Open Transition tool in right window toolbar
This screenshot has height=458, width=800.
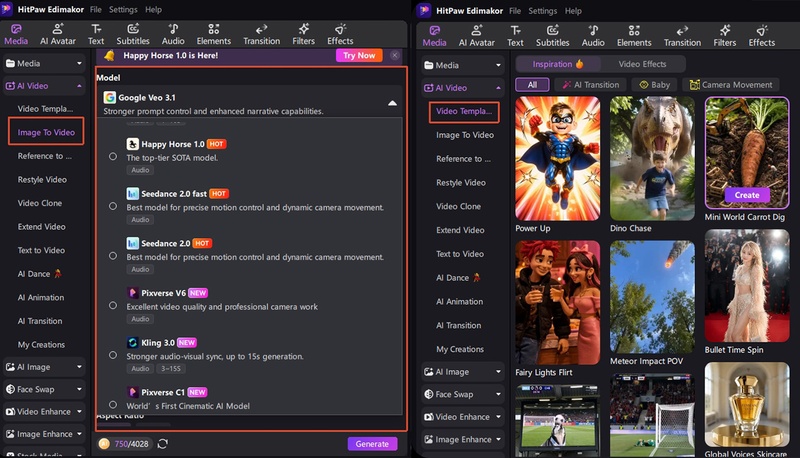(x=682, y=36)
